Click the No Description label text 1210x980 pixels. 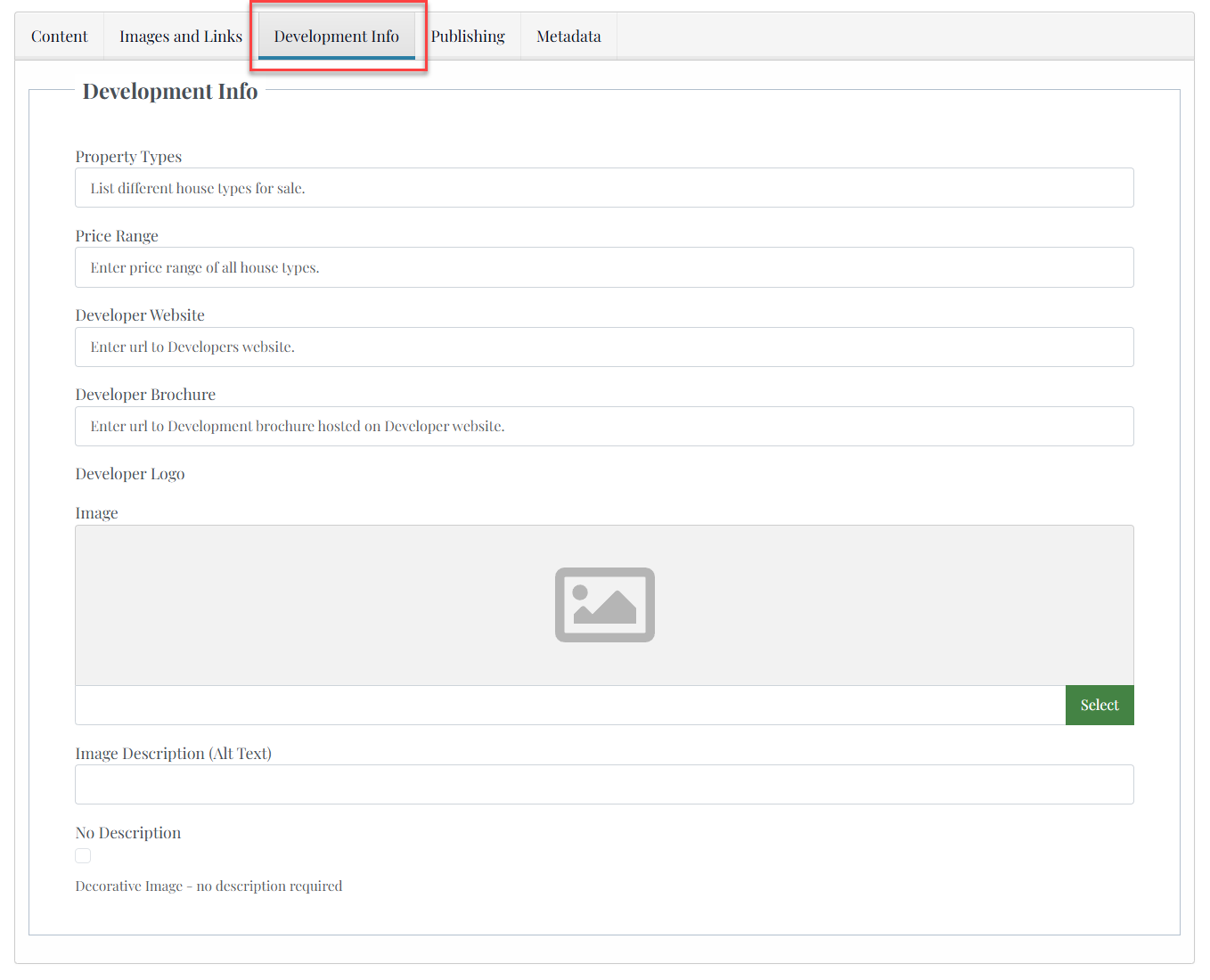pos(128,833)
